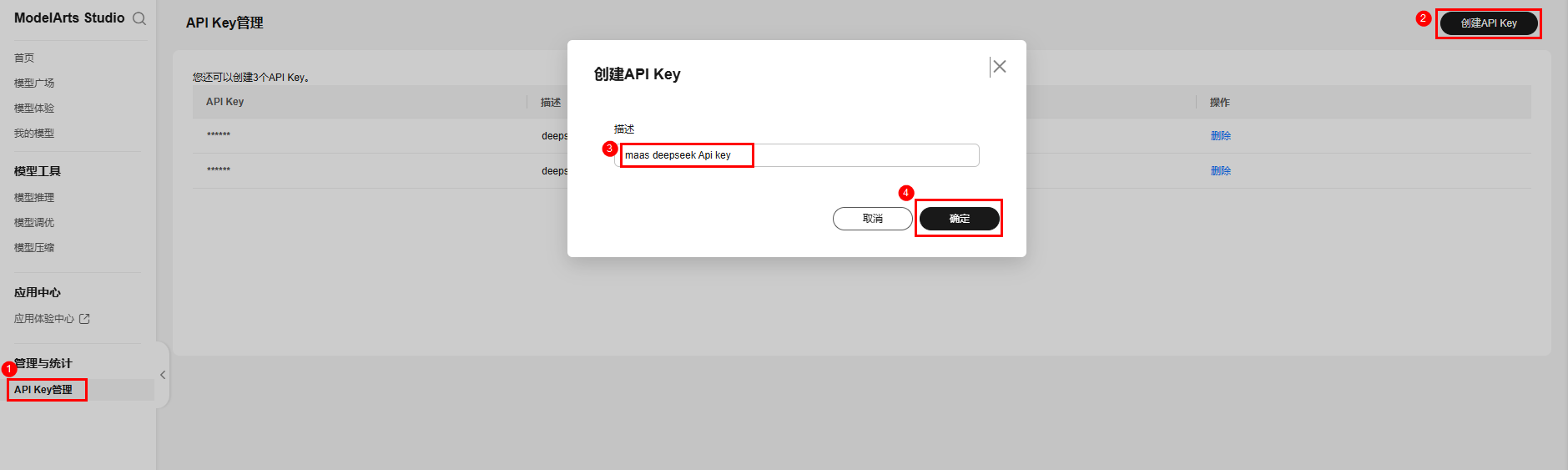This screenshot has width=1568, height=470.
Task: Open 我的模型 menu item
Action: pos(34,133)
